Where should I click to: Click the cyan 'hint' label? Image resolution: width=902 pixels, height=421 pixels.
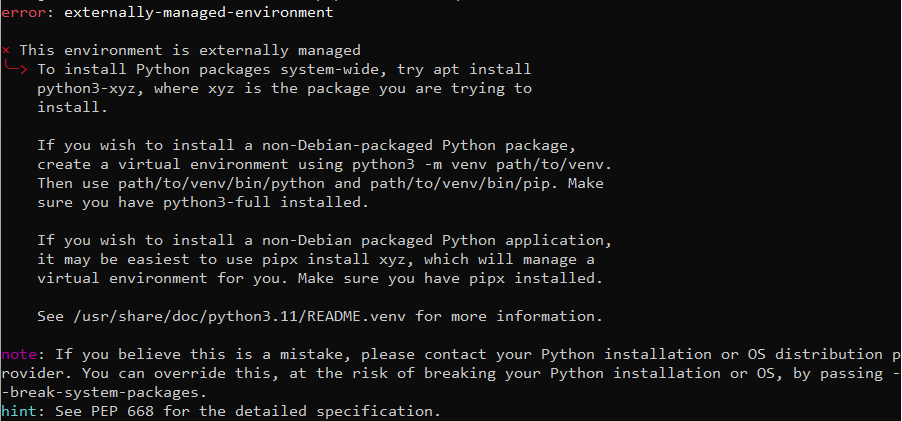18,411
